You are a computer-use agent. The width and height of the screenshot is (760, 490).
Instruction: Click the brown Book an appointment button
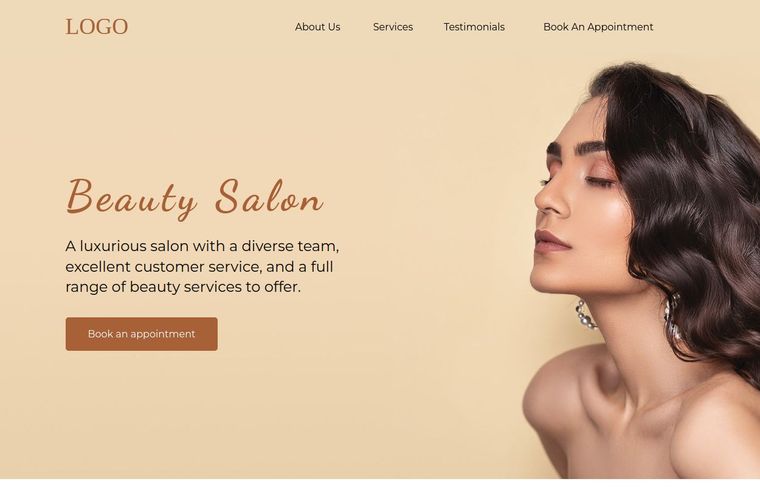coord(142,334)
